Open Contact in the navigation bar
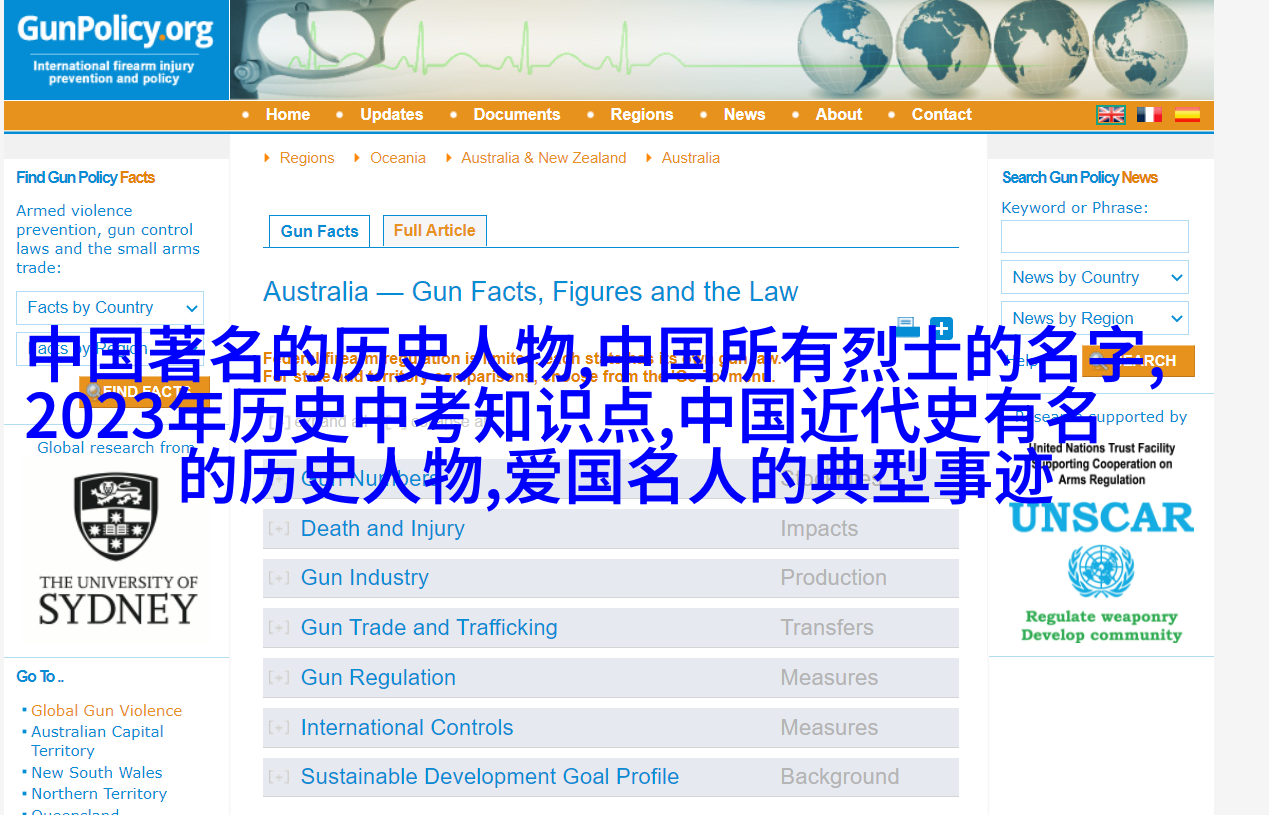 (x=942, y=115)
